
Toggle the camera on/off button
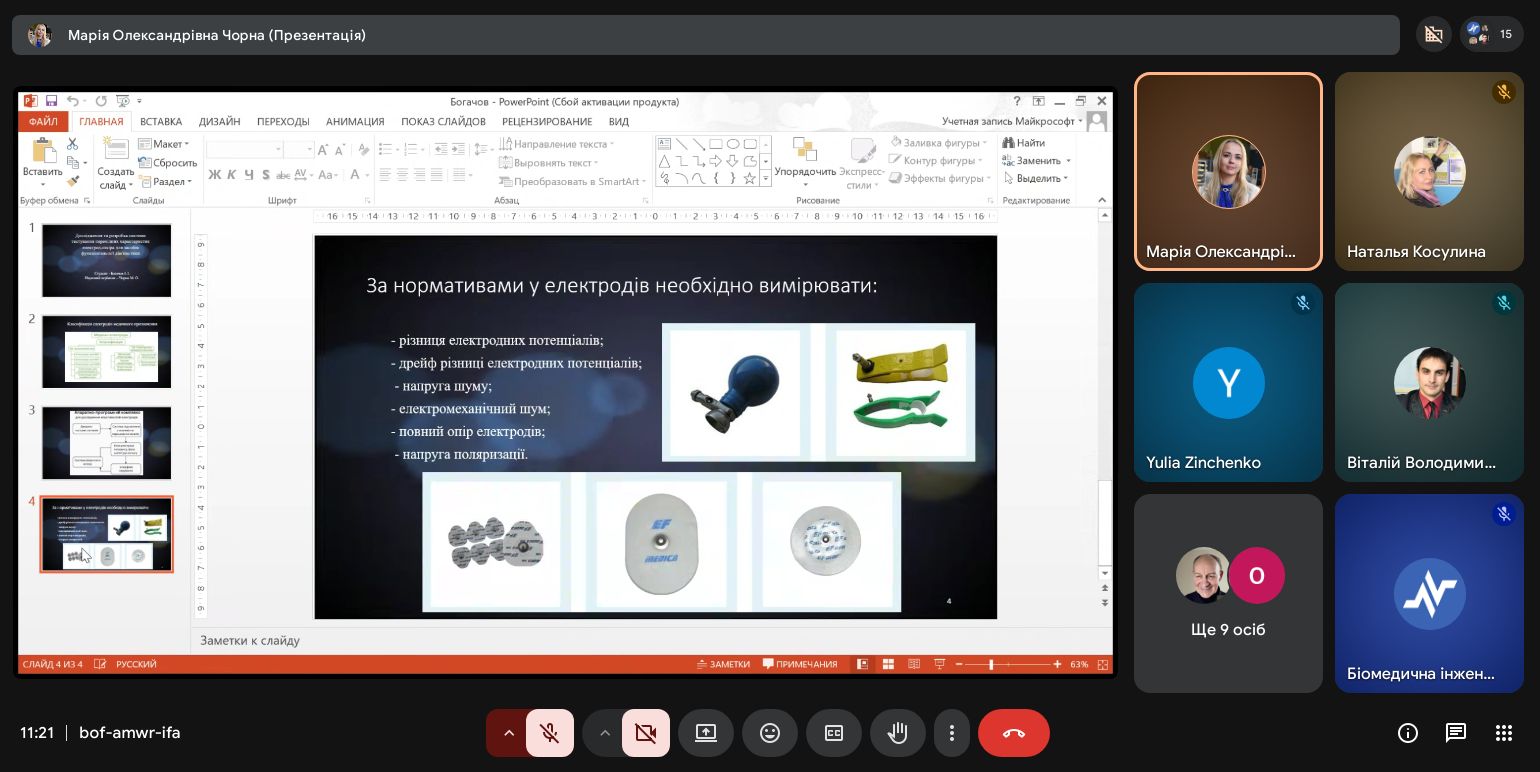click(645, 733)
